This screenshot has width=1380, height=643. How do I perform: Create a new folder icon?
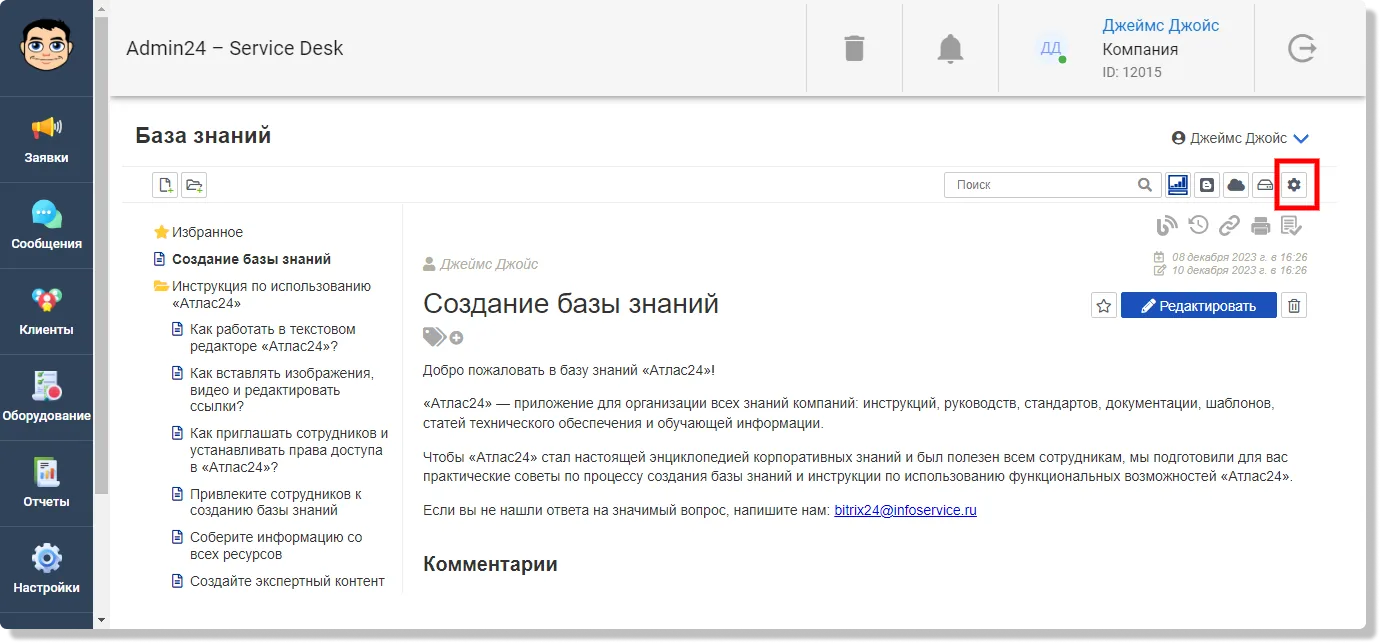click(194, 184)
